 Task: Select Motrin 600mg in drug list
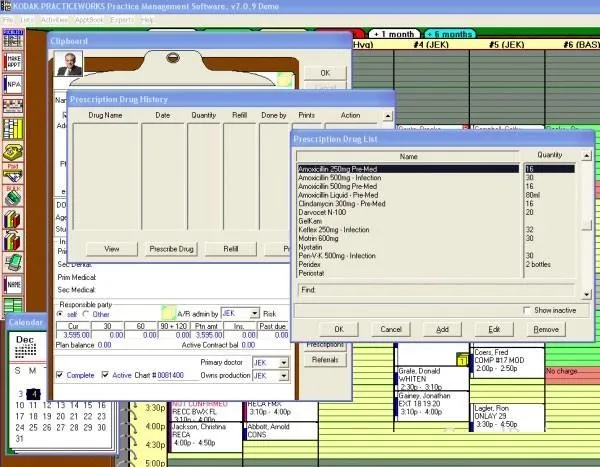point(408,238)
